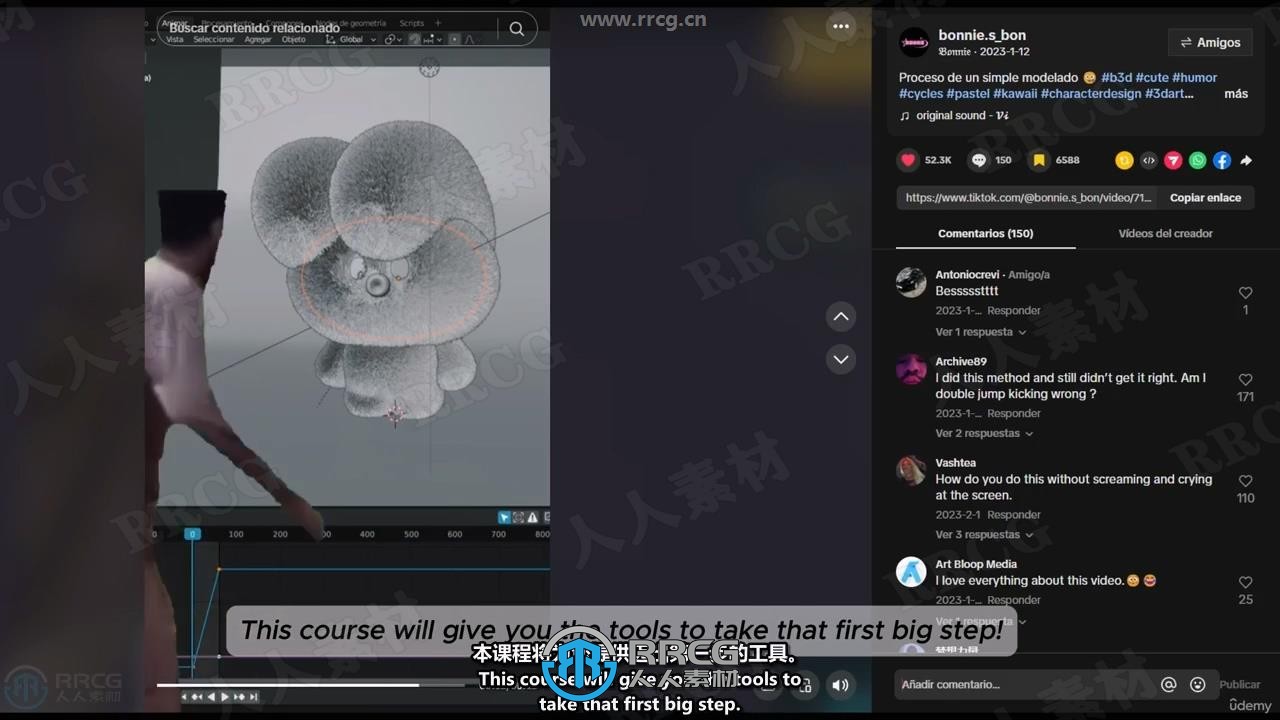Open comments via speech bubble icon
This screenshot has height=720, width=1280.
click(979, 160)
